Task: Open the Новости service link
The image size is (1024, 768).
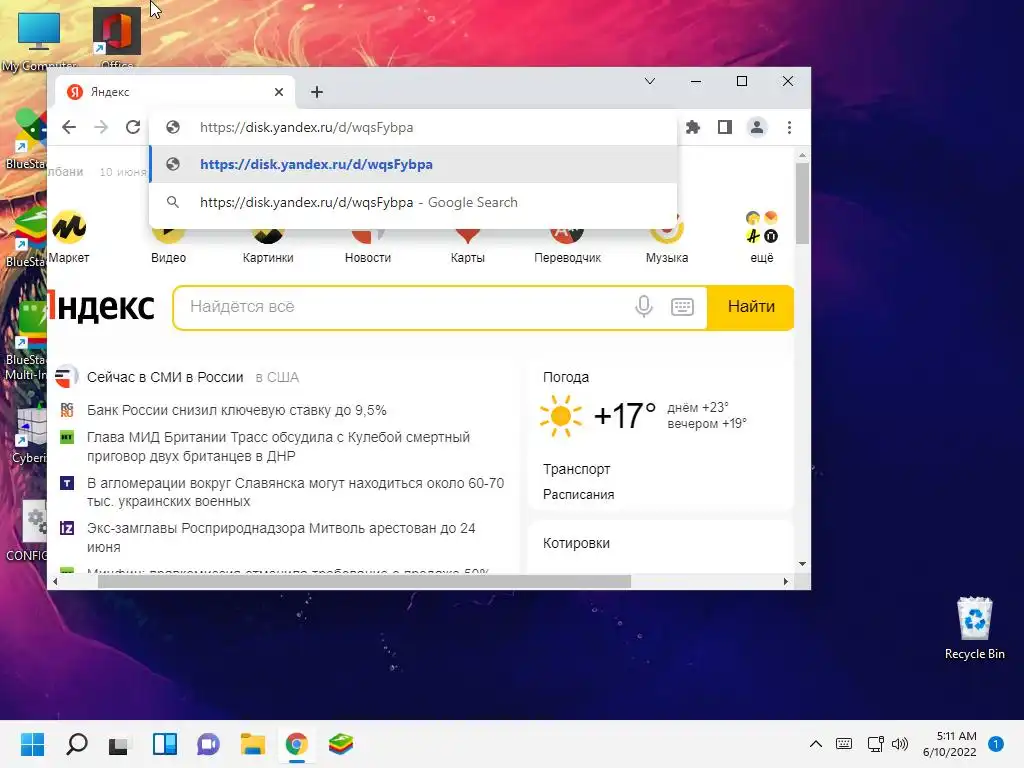Action: coord(368,257)
